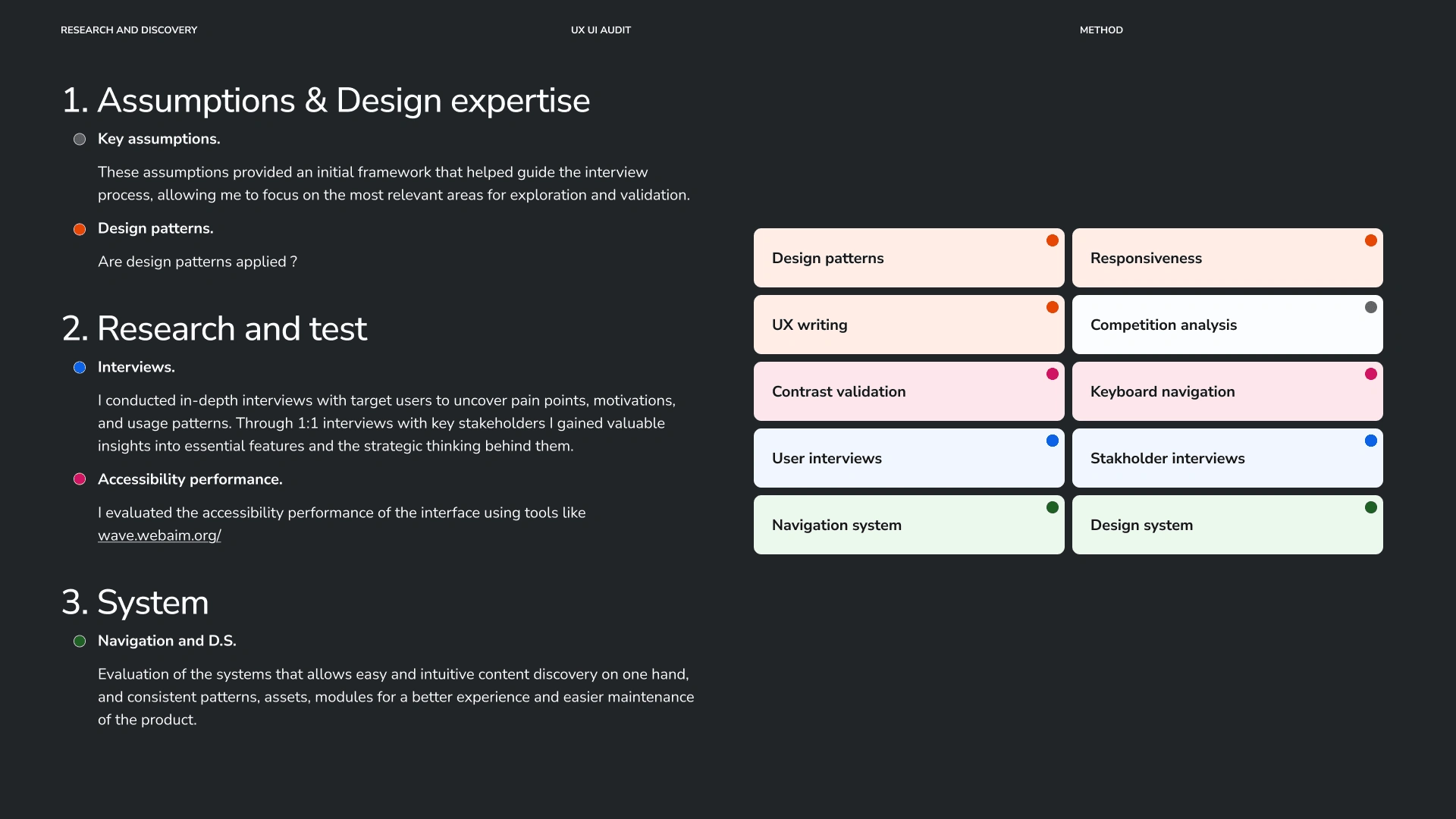Open the wave.webaim.org/ link
Image resolution: width=1456 pixels, height=819 pixels.
coord(159,535)
